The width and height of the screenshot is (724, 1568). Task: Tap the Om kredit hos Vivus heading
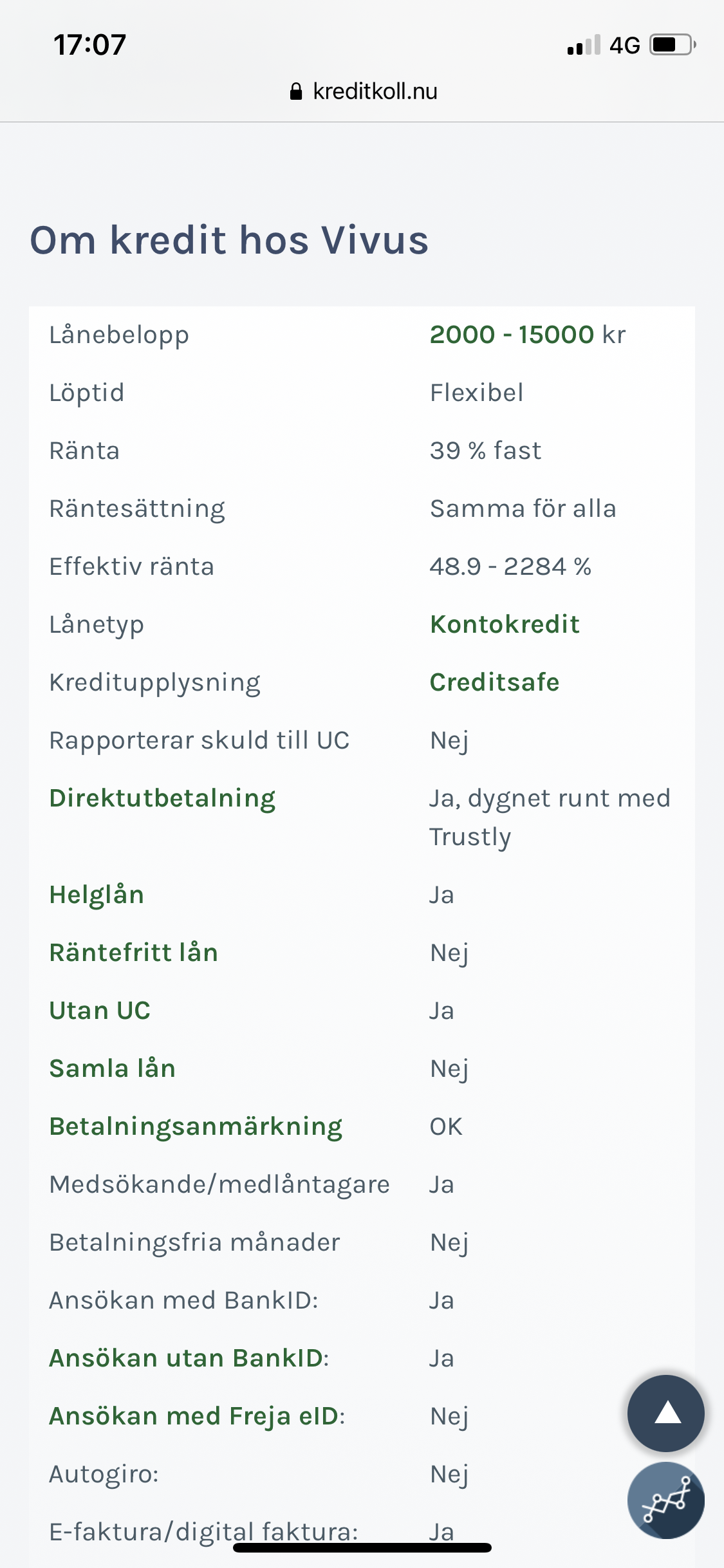[229, 240]
